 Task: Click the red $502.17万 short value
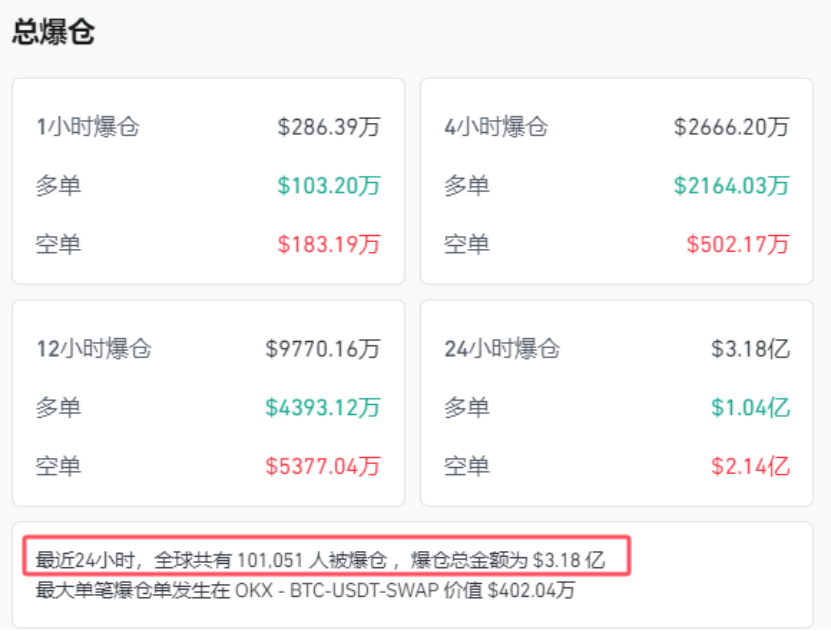pyautogui.click(x=737, y=243)
